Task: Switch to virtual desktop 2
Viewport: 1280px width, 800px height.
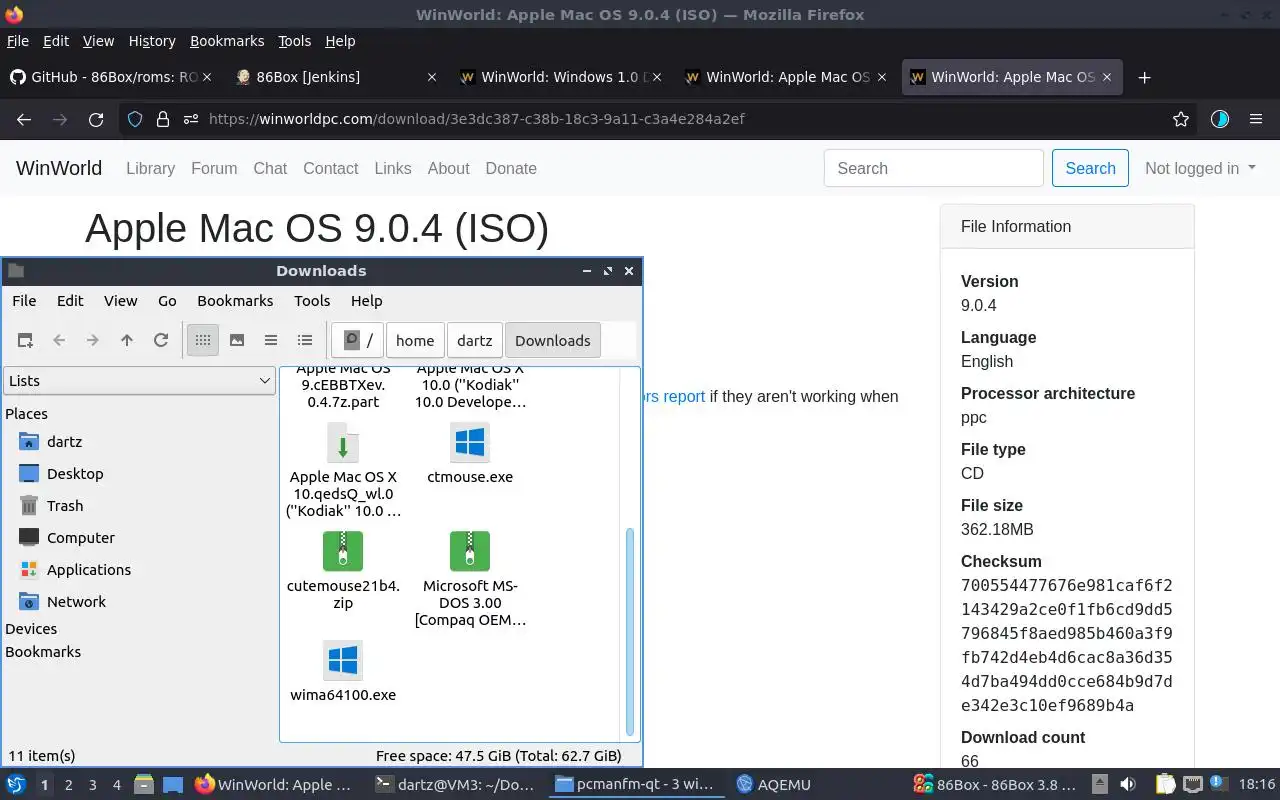Action: 68,785
